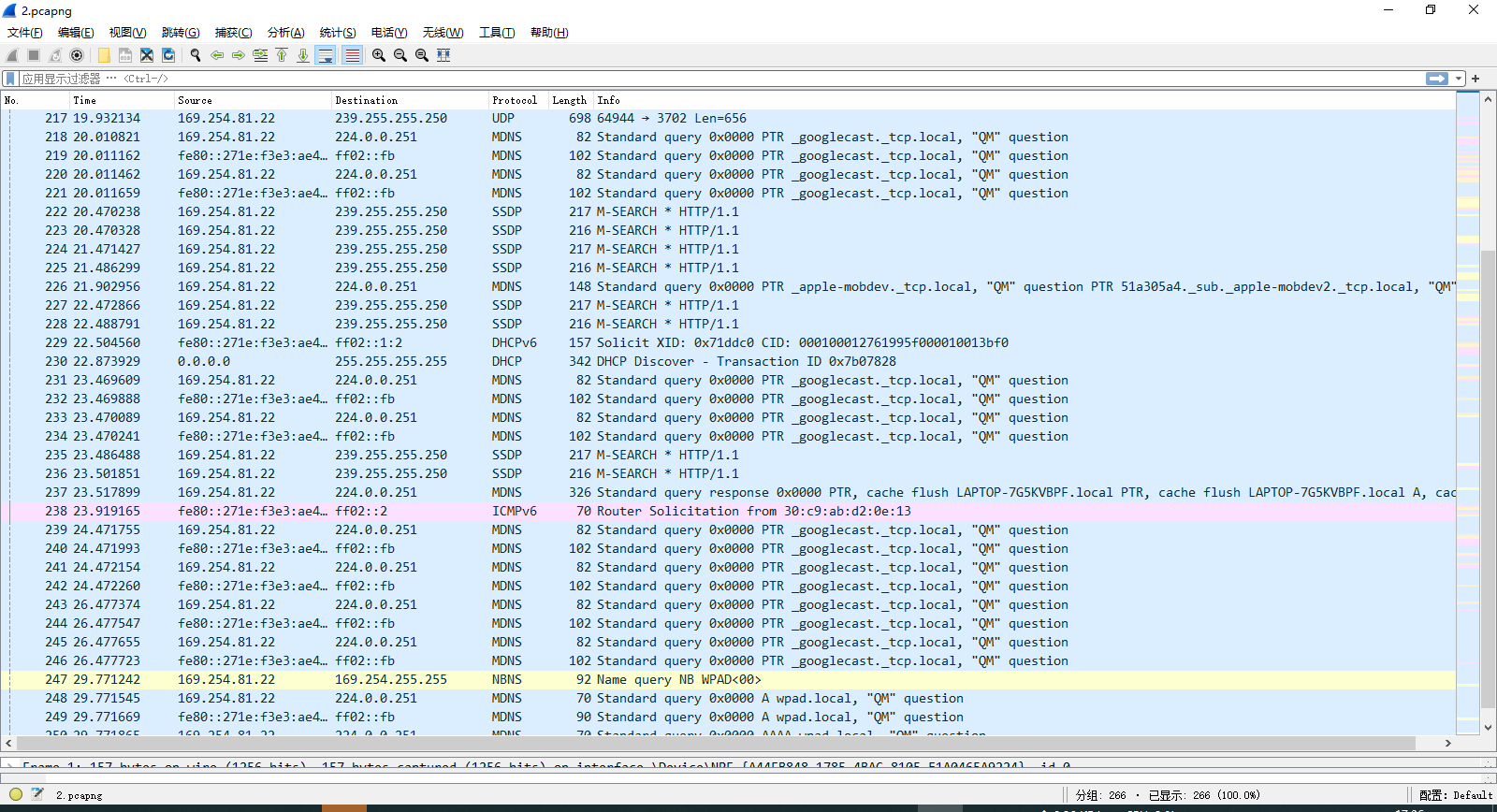This screenshot has height=812, width=1497.
Task: Open the 编辑(E) menu
Action: [76, 33]
